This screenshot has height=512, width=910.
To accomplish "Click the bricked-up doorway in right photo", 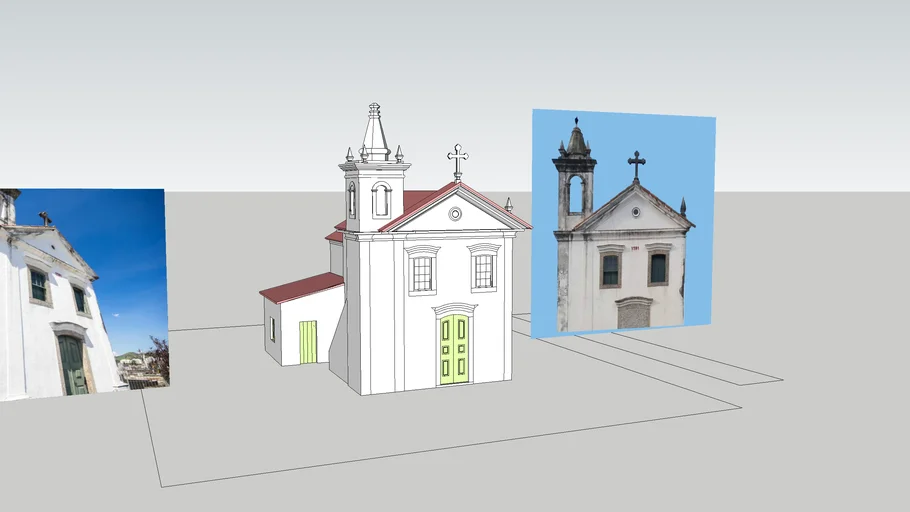I will [x=633, y=315].
